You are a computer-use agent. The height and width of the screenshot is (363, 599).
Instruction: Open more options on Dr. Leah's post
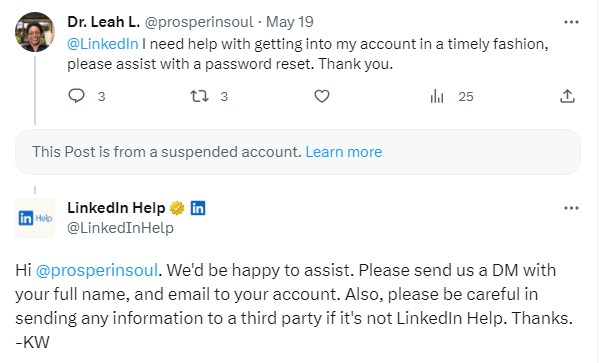[571, 22]
